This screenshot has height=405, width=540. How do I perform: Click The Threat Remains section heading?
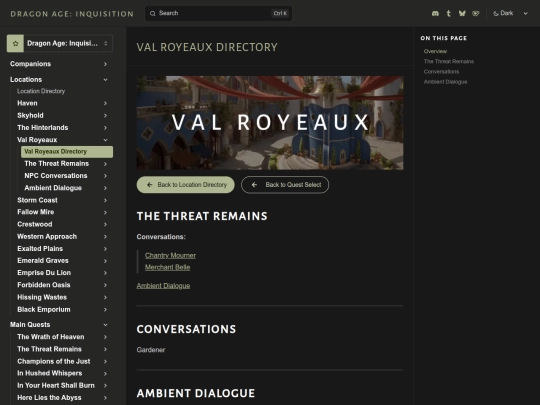click(x=202, y=216)
